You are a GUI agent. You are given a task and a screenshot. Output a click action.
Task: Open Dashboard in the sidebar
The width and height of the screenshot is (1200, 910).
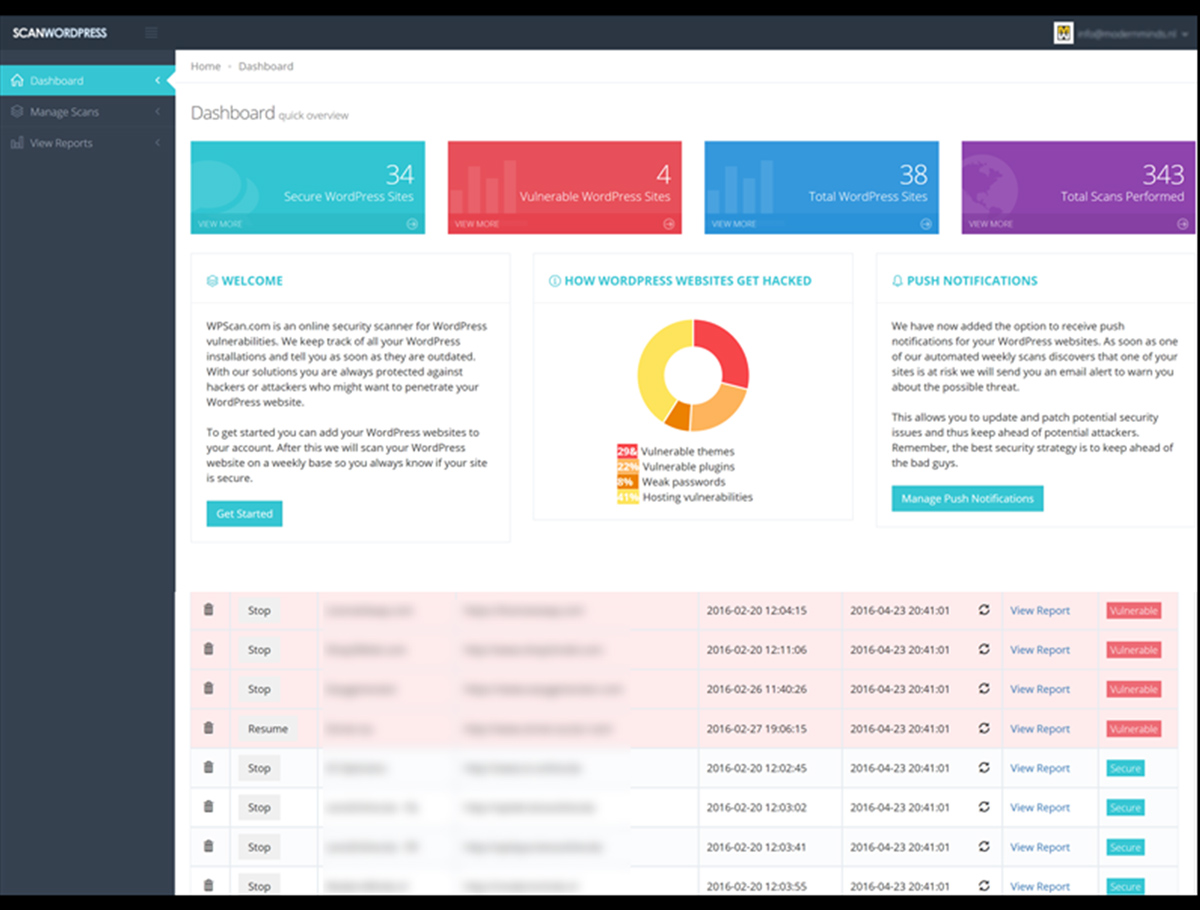(x=87, y=80)
